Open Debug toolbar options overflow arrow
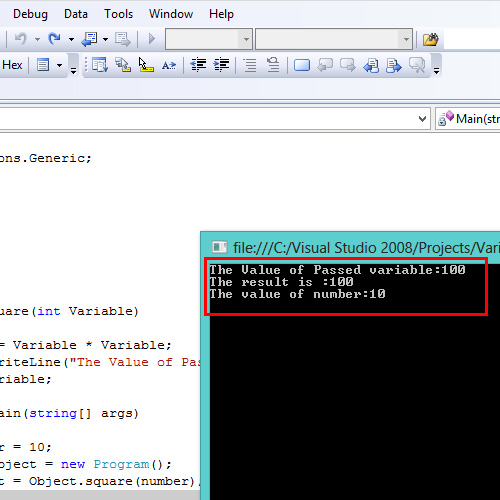The image size is (500, 500). coord(73,70)
